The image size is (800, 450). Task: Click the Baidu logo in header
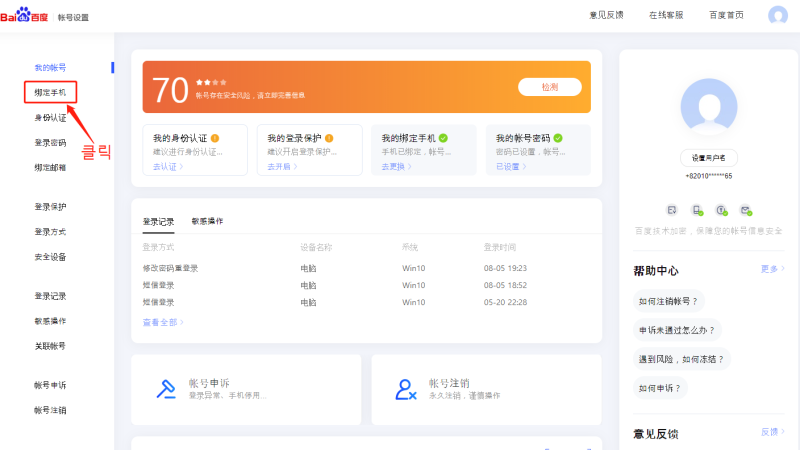click(24, 15)
